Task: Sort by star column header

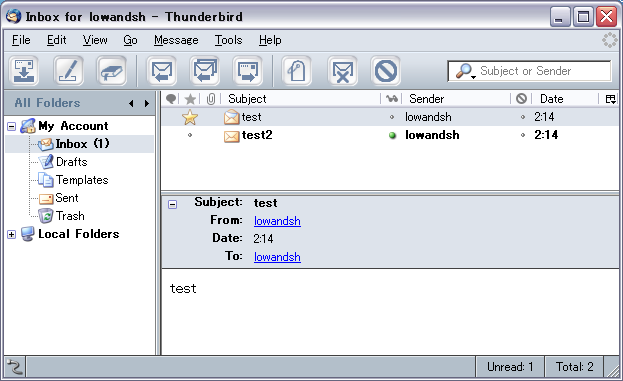Action: click(x=190, y=99)
